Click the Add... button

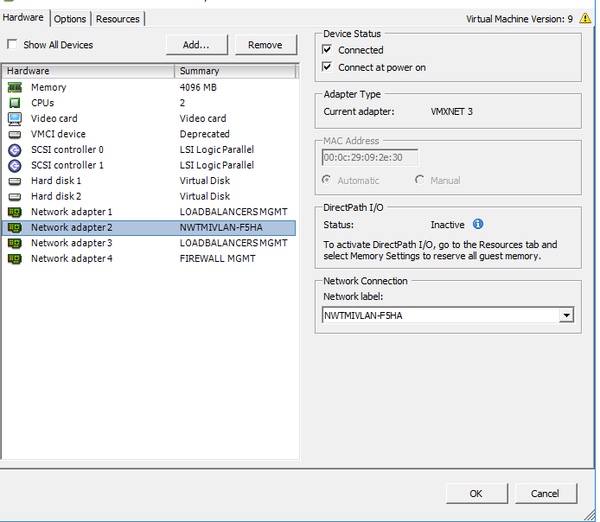pos(197,45)
